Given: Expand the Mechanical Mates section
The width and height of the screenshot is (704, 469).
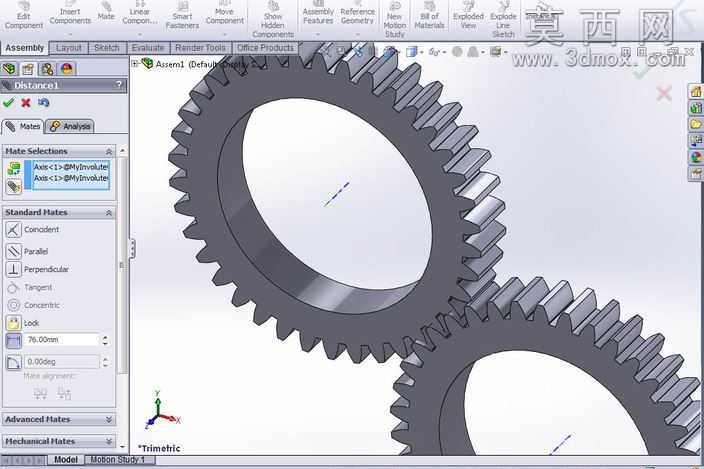Looking at the screenshot, I should (109, 442).
